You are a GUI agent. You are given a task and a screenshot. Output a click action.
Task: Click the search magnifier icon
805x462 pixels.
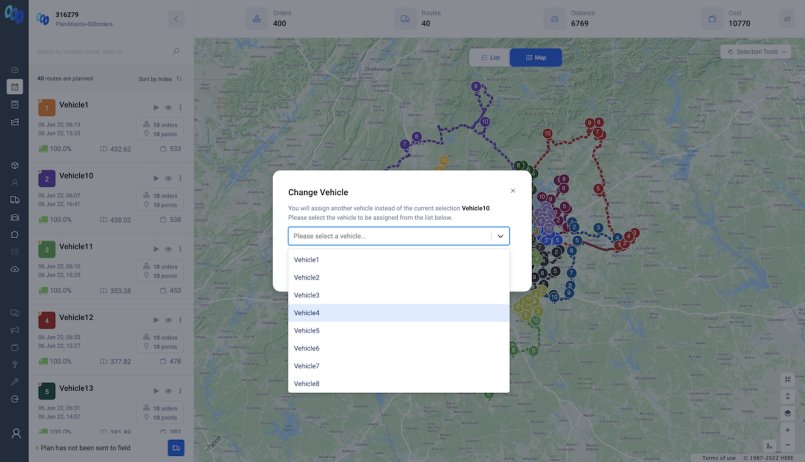(176, 51)
